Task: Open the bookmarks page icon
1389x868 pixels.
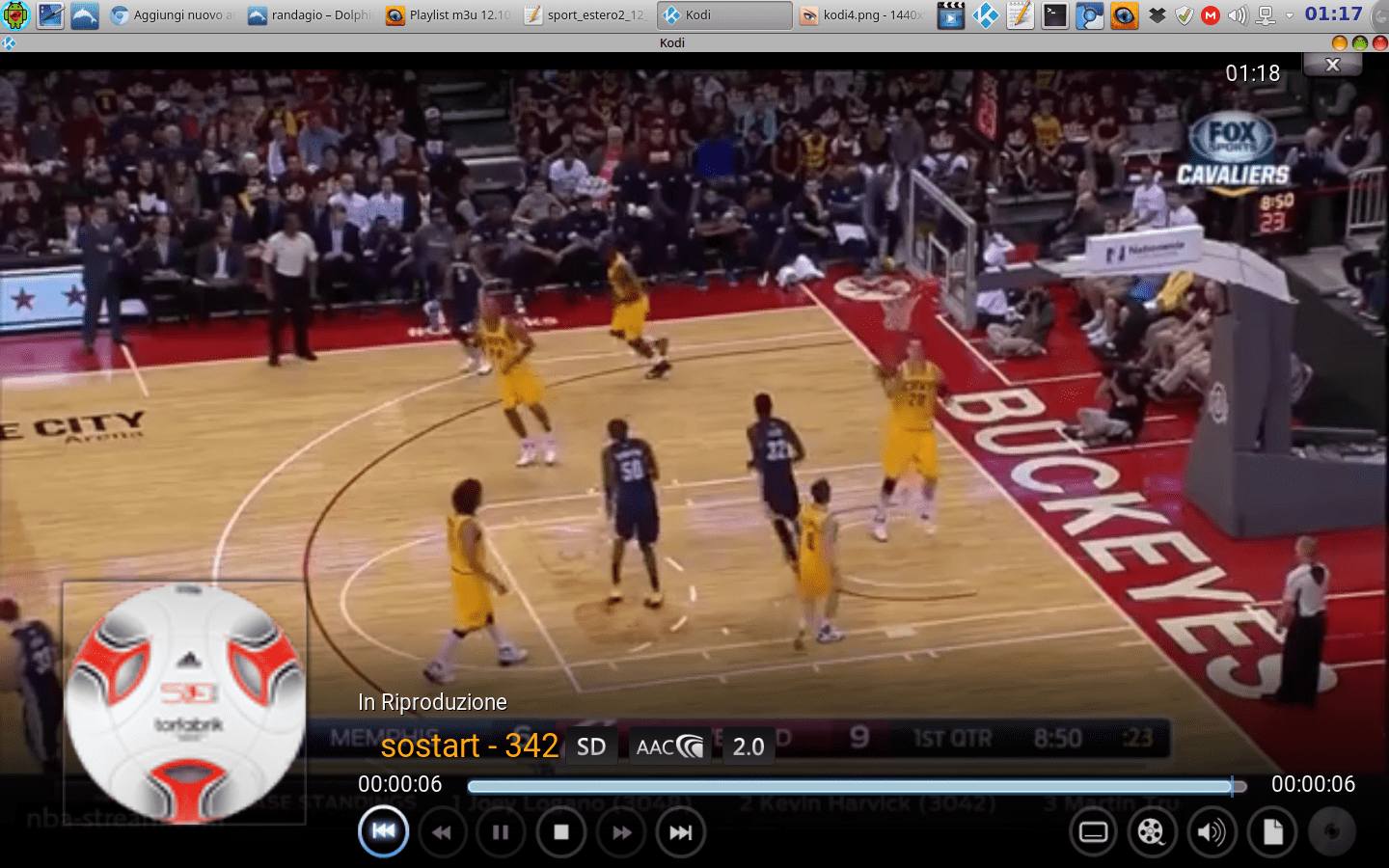Action: 1272,832
